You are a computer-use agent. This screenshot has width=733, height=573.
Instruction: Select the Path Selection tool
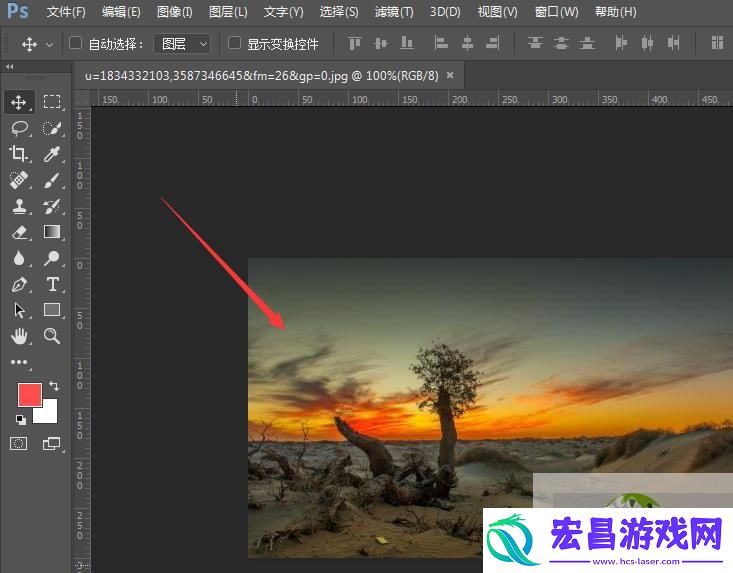pos(19,310)
